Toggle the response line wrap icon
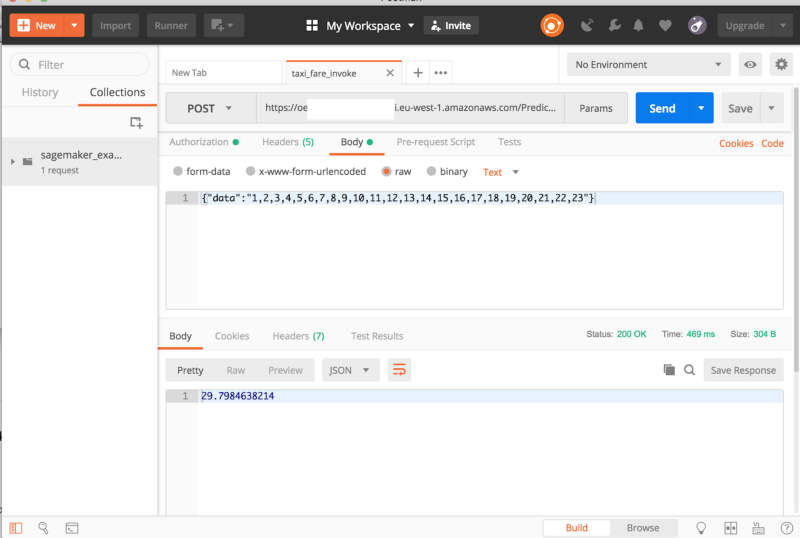 tap(399, 370)
